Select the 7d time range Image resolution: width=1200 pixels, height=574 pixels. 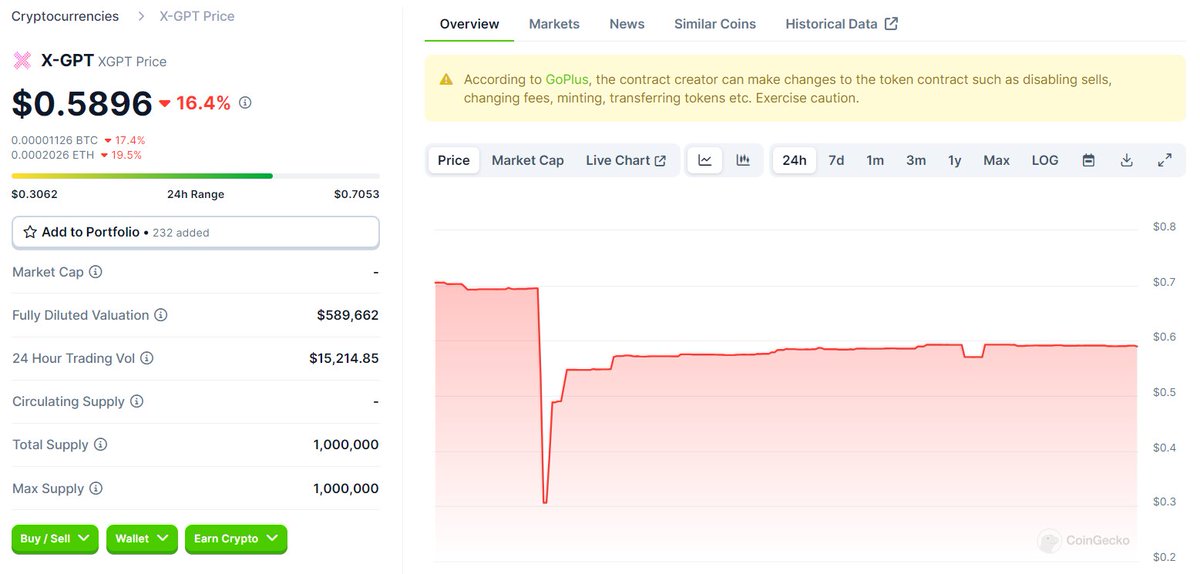tap(836, 160)
